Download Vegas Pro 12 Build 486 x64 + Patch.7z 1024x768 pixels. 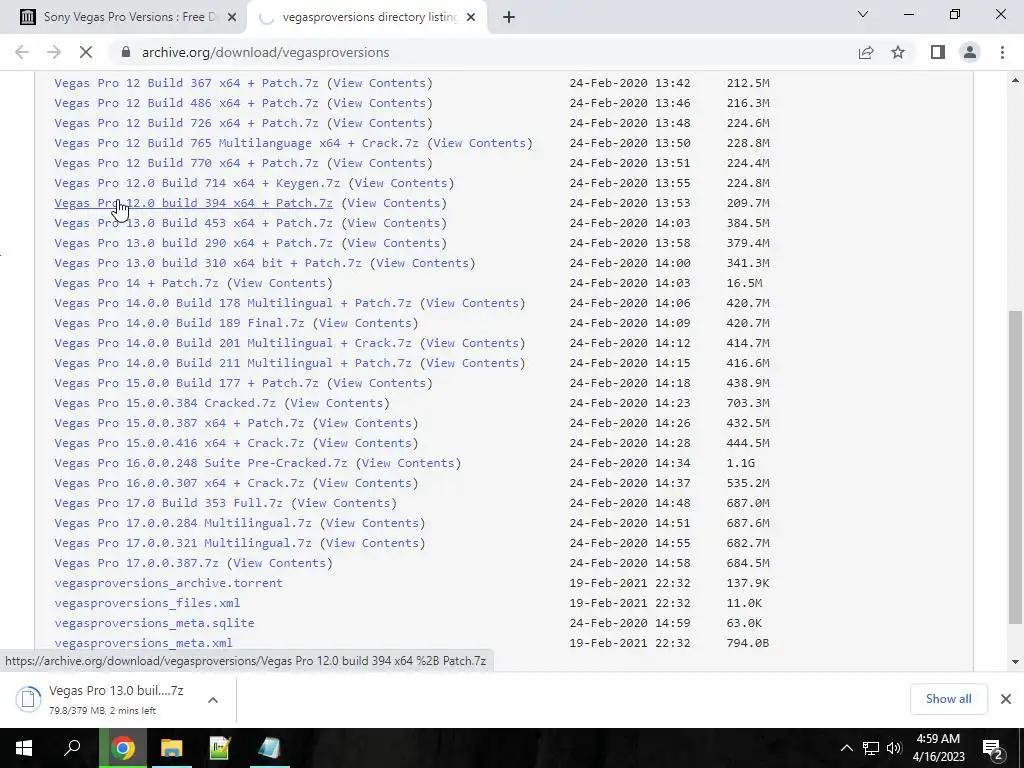point(186,103)
